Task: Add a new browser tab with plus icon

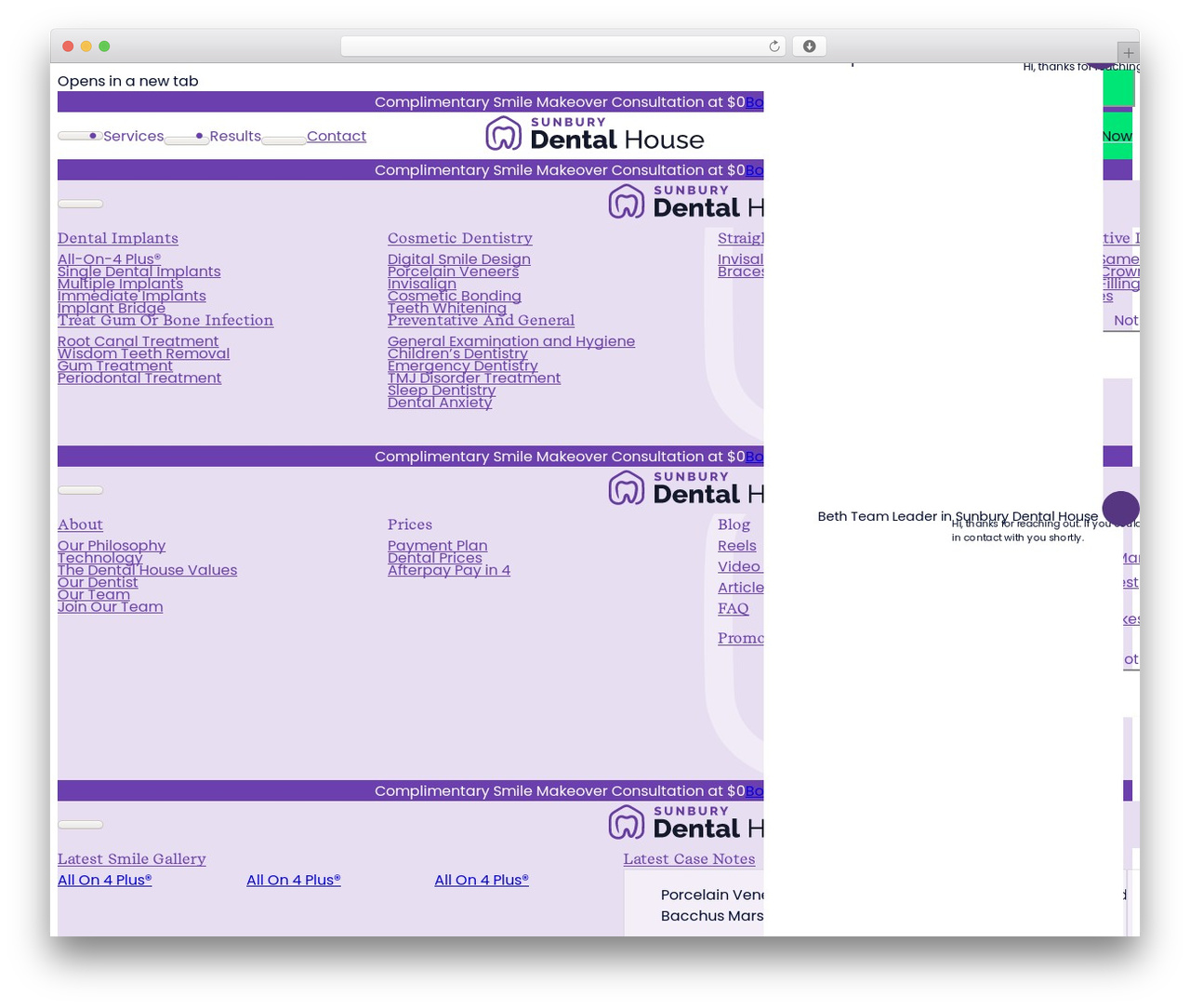Action: [1128, 53]
